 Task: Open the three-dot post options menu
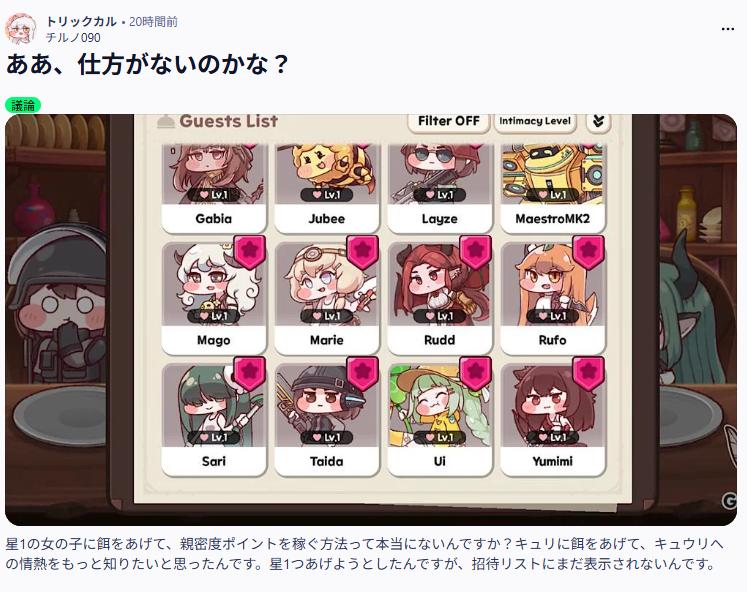point(727,29)
